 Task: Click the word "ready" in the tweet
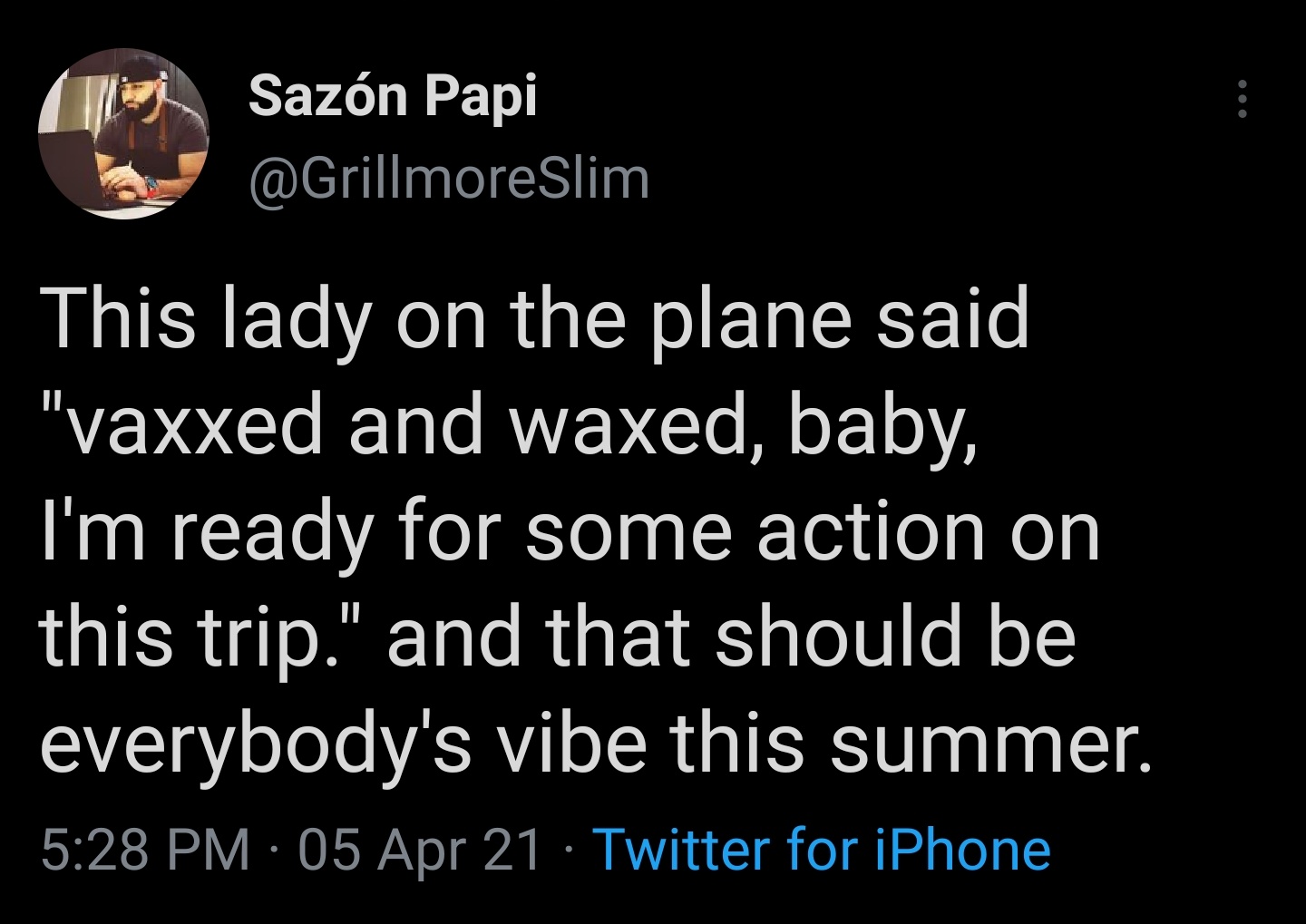272,532
